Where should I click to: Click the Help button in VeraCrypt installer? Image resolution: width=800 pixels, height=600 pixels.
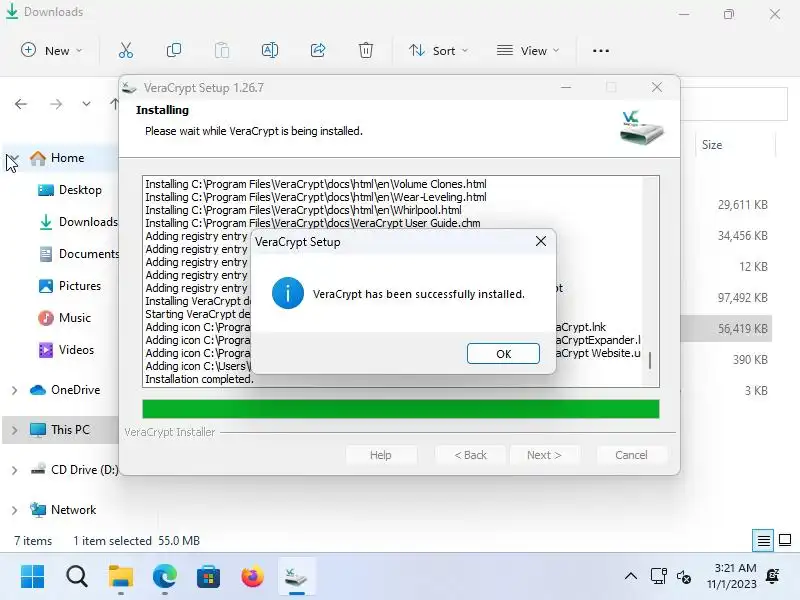pyautogui.click(x=381, y=455)
